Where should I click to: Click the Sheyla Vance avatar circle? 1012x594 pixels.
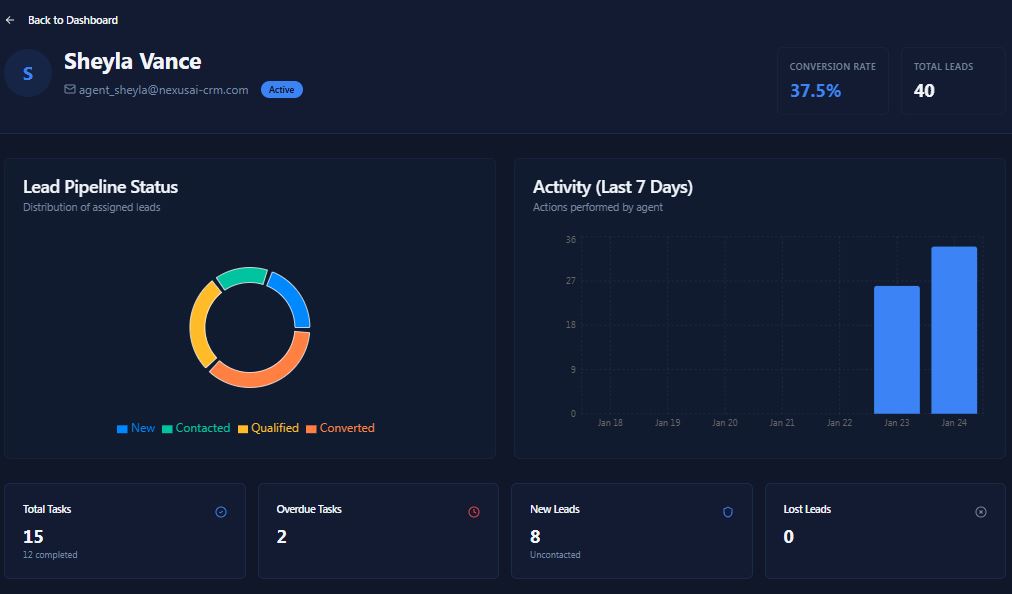[x=28, y=73]
